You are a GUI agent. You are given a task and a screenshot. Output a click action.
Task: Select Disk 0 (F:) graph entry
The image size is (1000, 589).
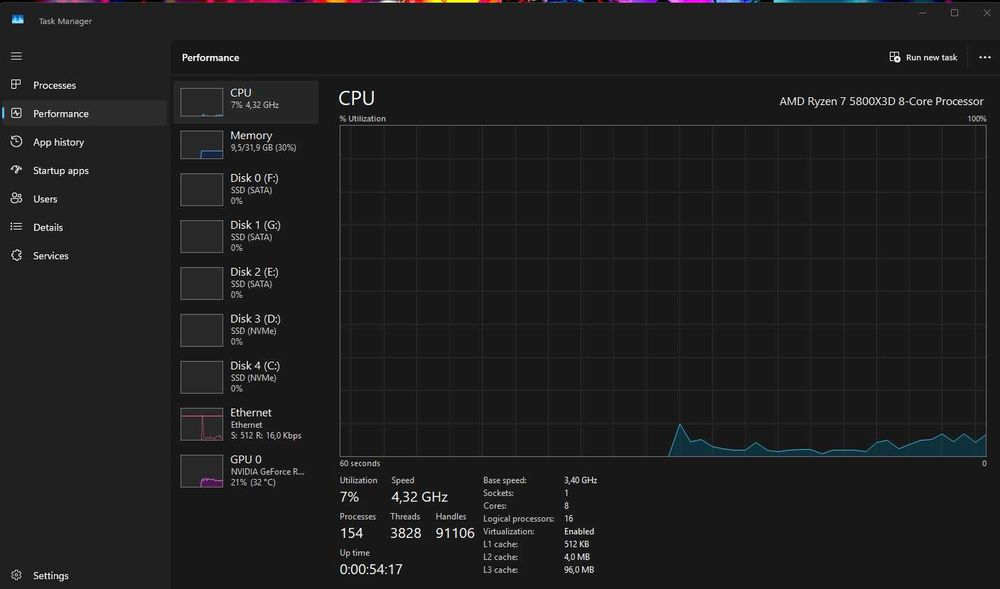point(246,189)
